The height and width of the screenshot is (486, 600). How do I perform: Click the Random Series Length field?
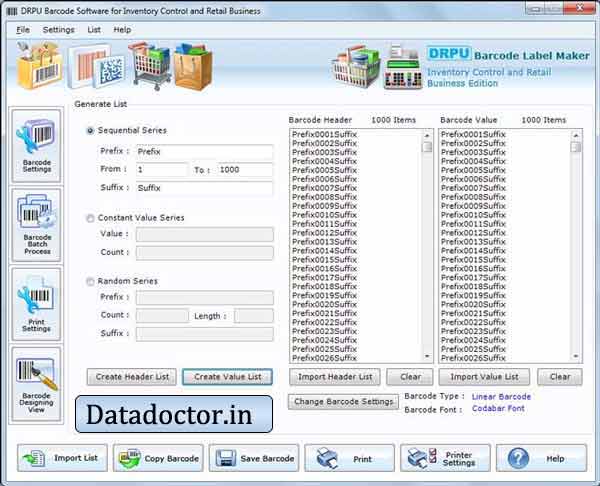point(254,316)
